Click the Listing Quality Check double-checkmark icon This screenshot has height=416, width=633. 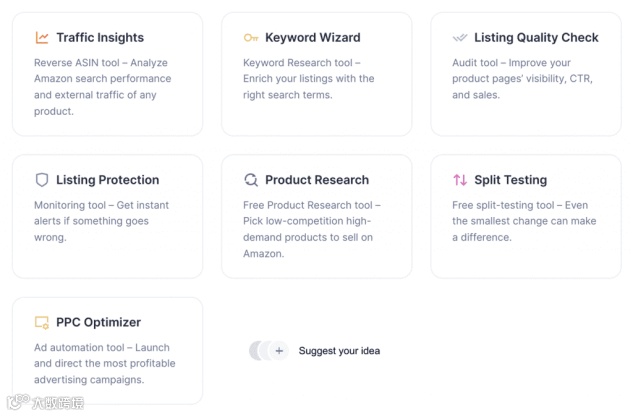click(x=460, y=38)
